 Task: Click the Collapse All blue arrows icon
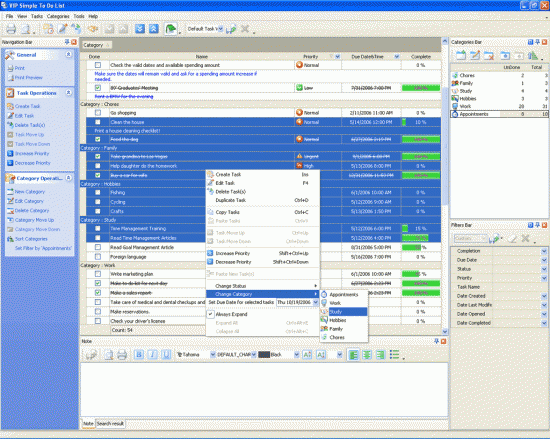(154, 29)
